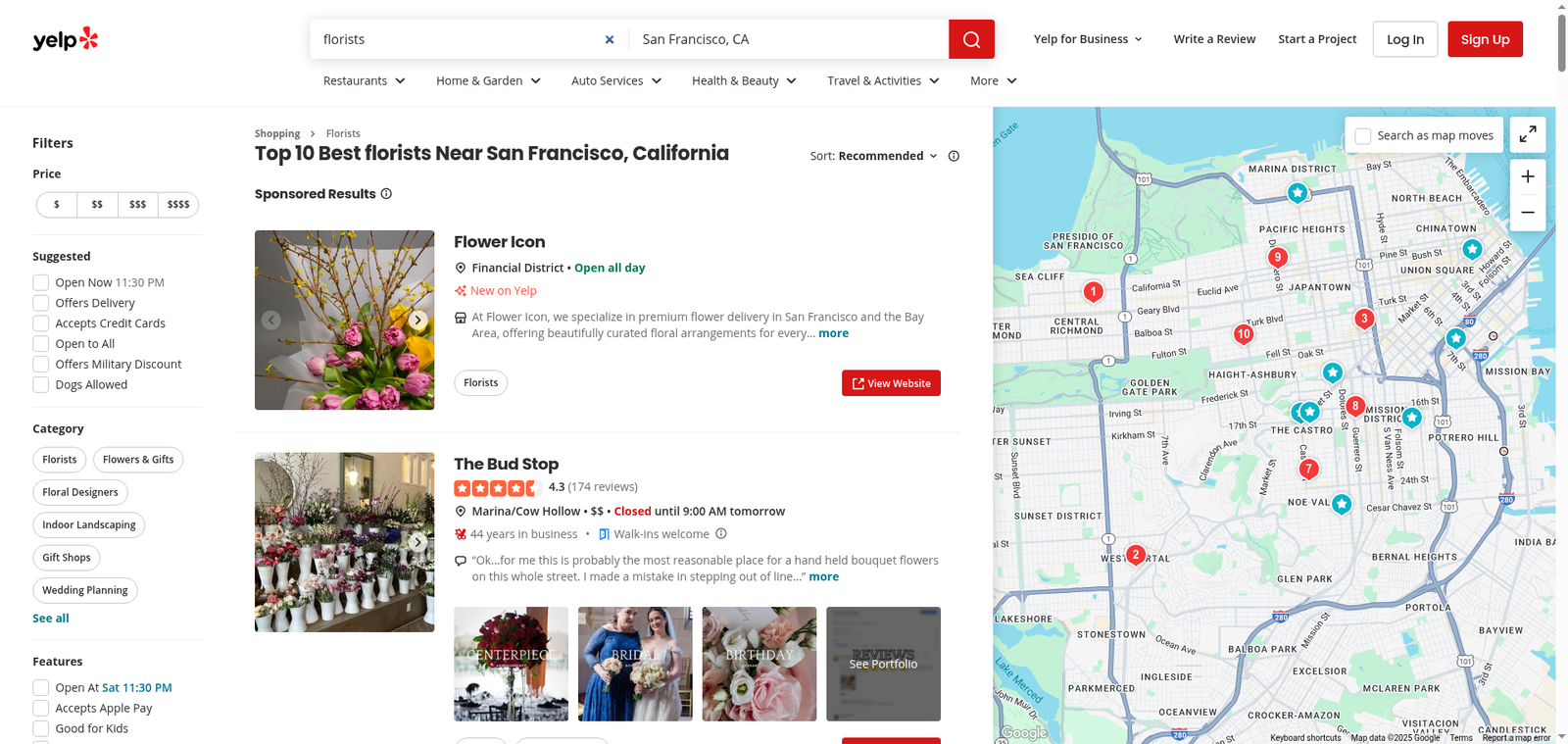Click the red Sign Up button
1568x744 pixels.
click(1485, 39)
